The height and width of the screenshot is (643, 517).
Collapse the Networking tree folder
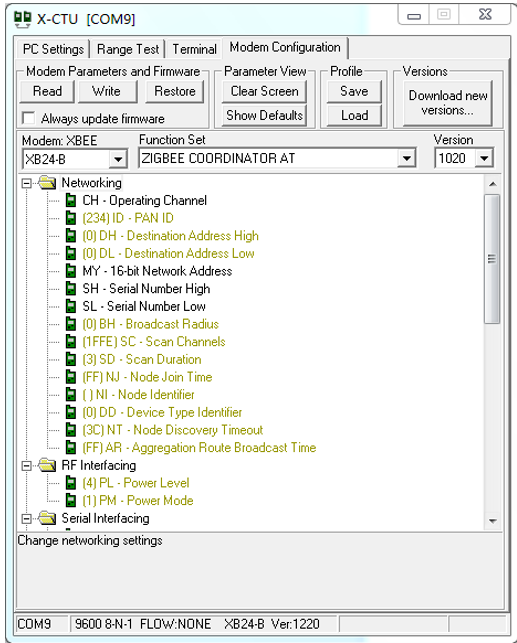(x=26, y=183)
